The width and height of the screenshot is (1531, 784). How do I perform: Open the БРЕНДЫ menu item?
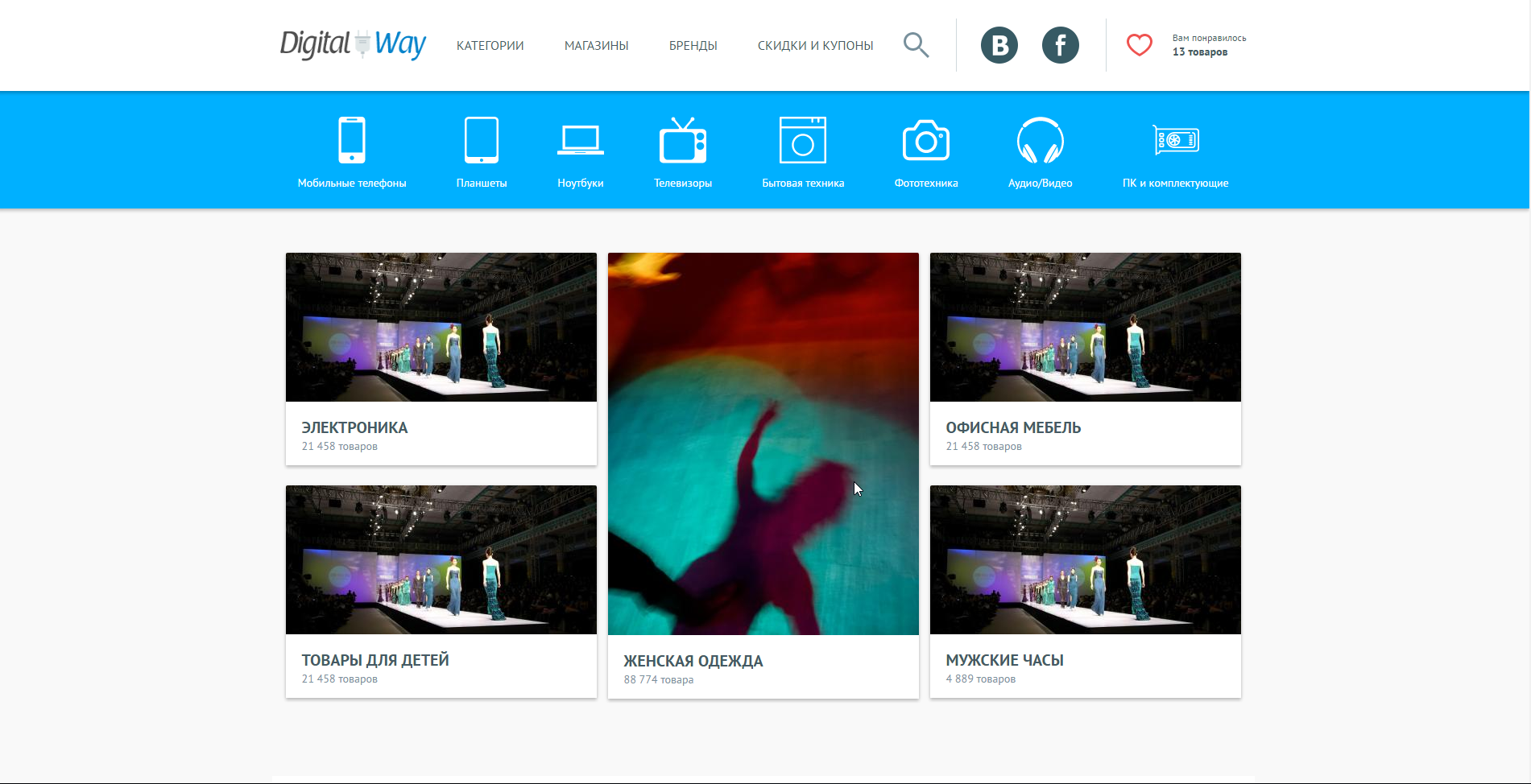point(693,46)
